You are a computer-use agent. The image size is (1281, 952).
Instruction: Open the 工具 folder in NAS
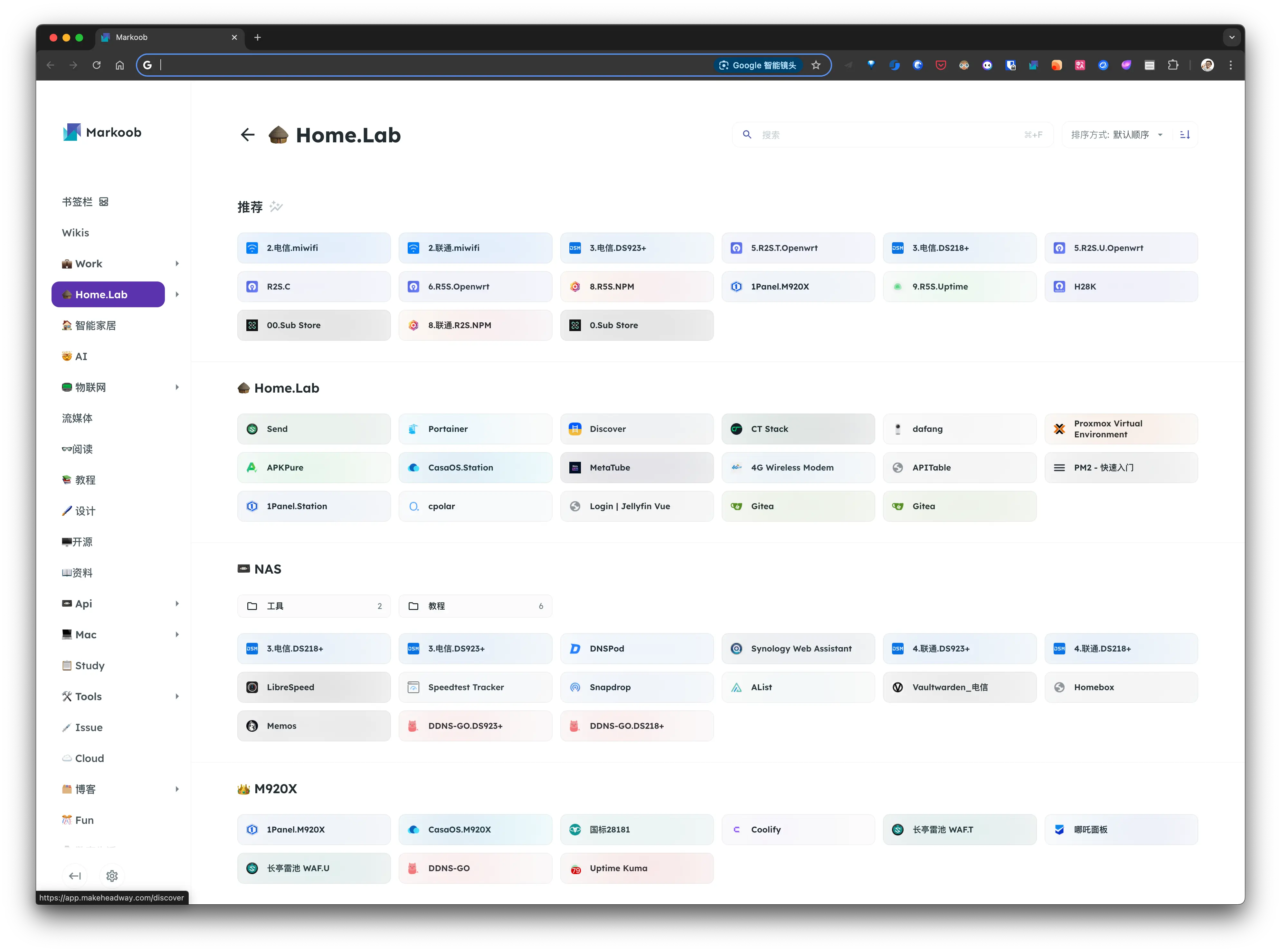(x=313, y=606)
